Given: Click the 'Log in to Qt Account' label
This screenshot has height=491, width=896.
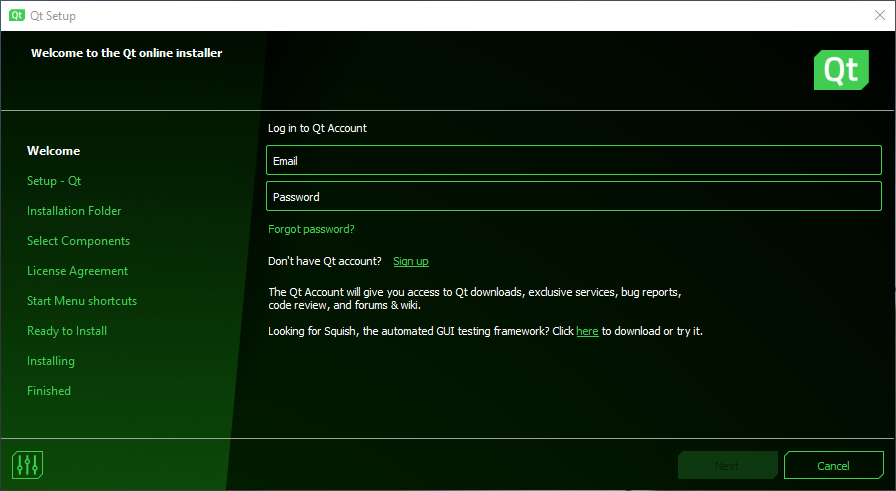Looking at the screenshot, I should [317, 128].
